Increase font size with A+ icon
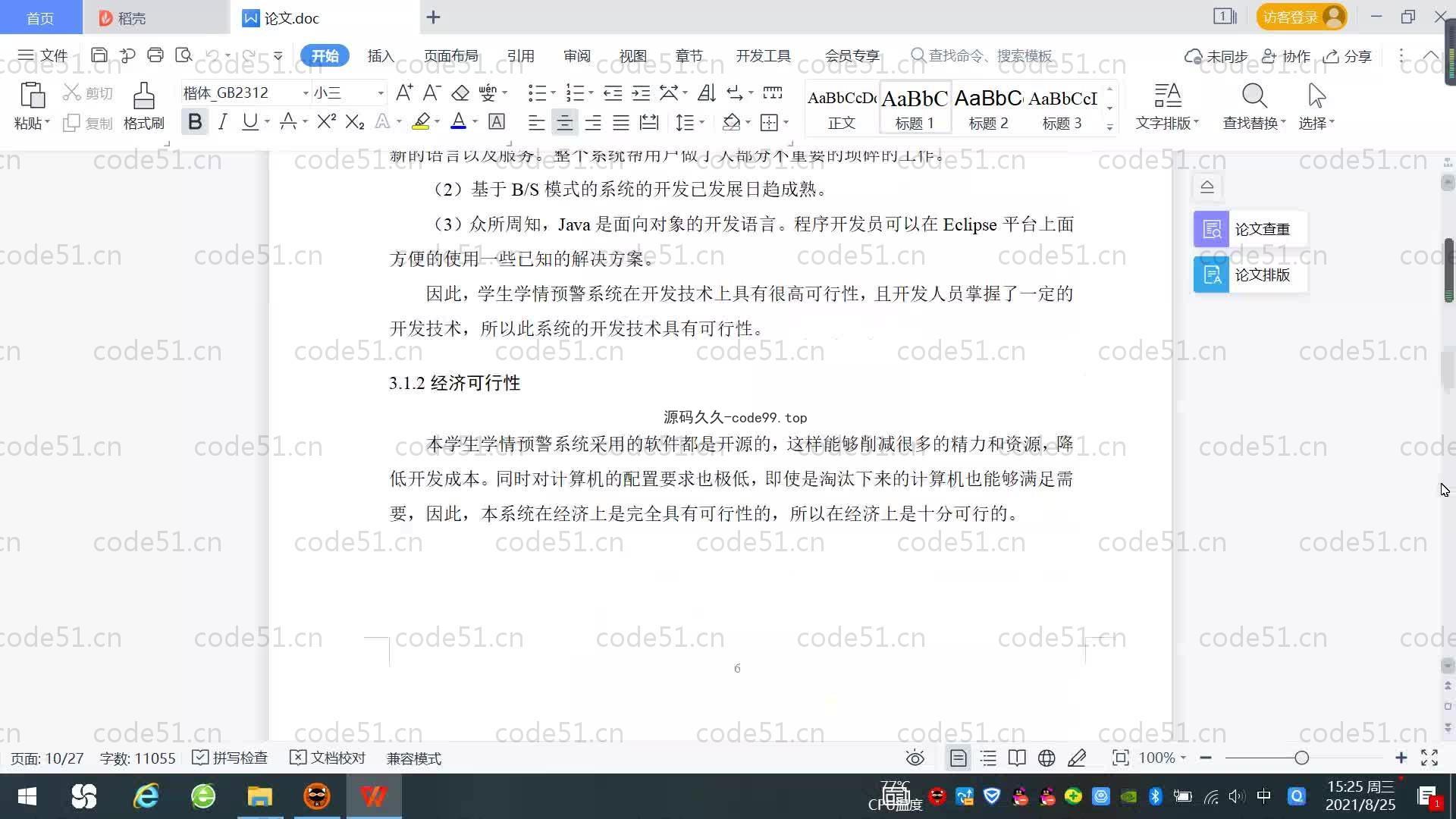The width and height of the screenshot is (1456, 819). 404,93
